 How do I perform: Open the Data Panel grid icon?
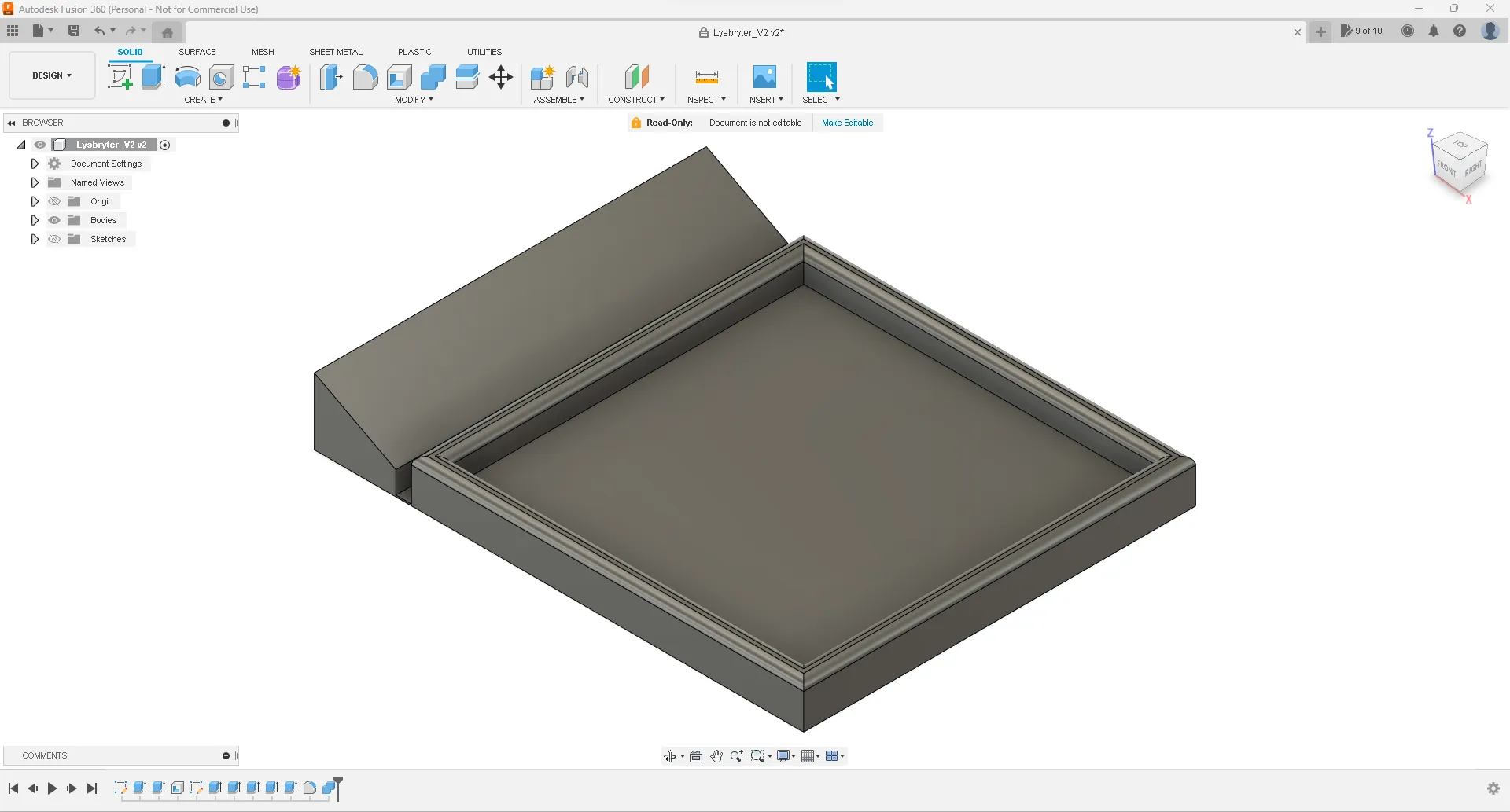tap(13, 31)
